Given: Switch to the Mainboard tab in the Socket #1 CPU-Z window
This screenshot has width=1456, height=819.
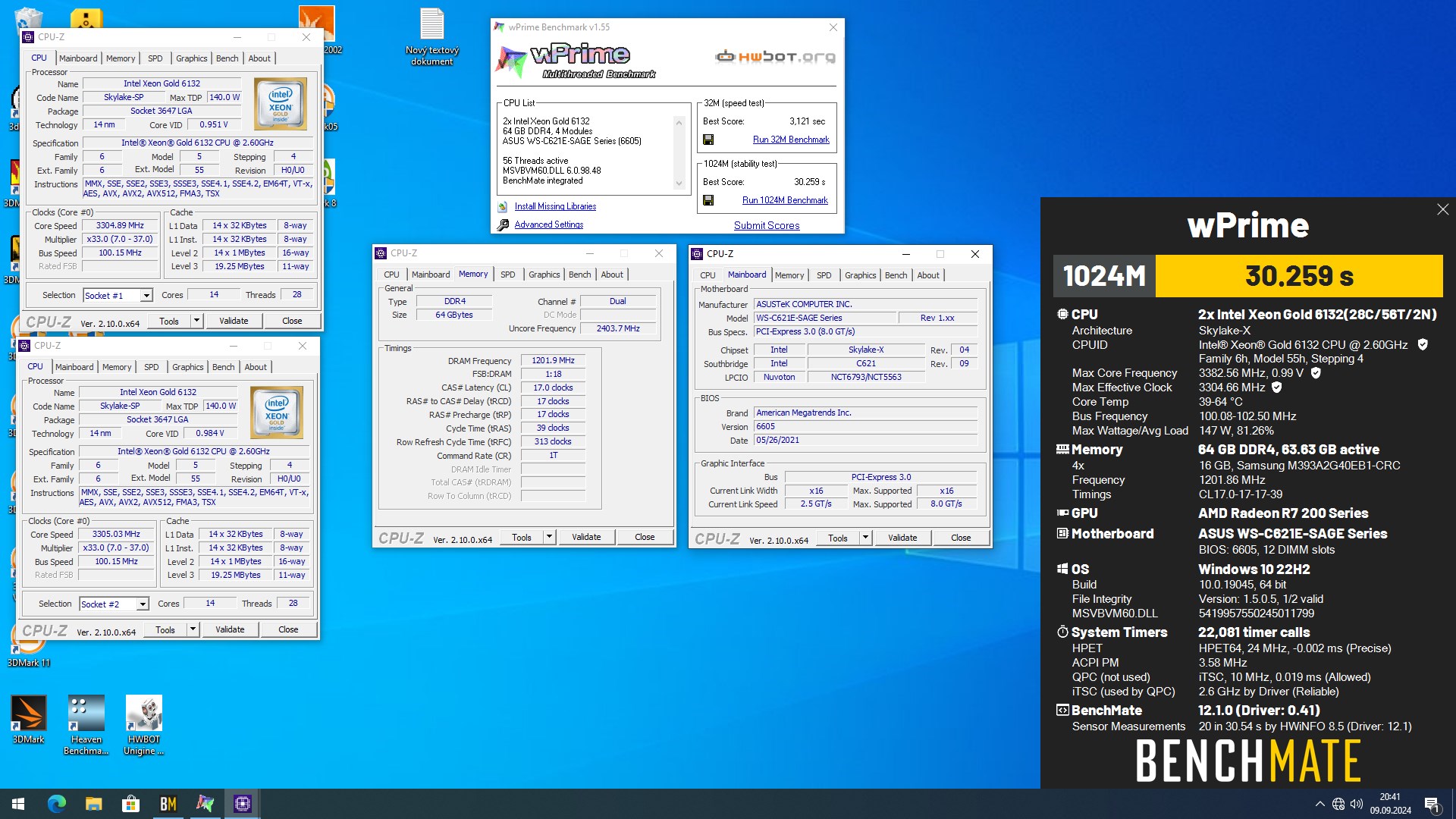Looking at the screenshot, I should (78, 58).
